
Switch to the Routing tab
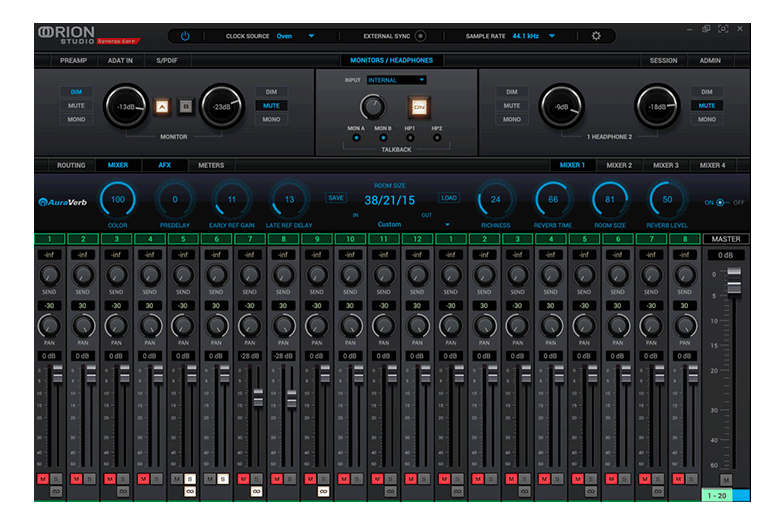click(x=71, y=165)
